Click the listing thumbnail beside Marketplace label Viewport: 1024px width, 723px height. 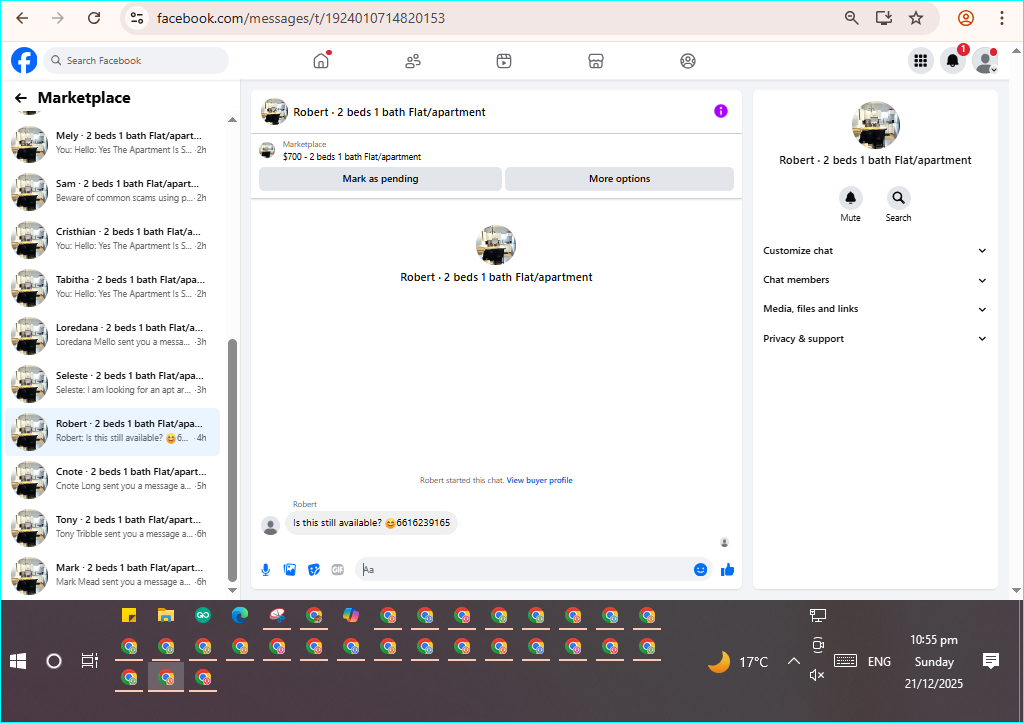267,150
